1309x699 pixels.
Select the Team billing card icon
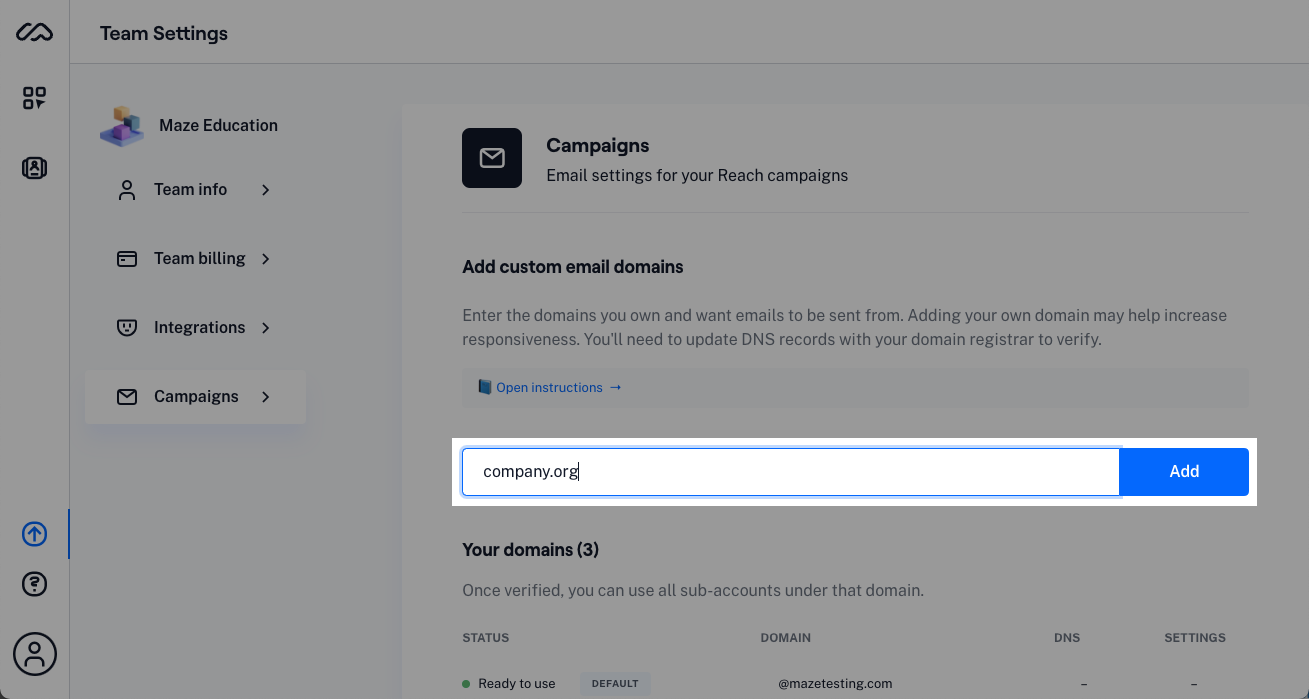click(126, 258)
